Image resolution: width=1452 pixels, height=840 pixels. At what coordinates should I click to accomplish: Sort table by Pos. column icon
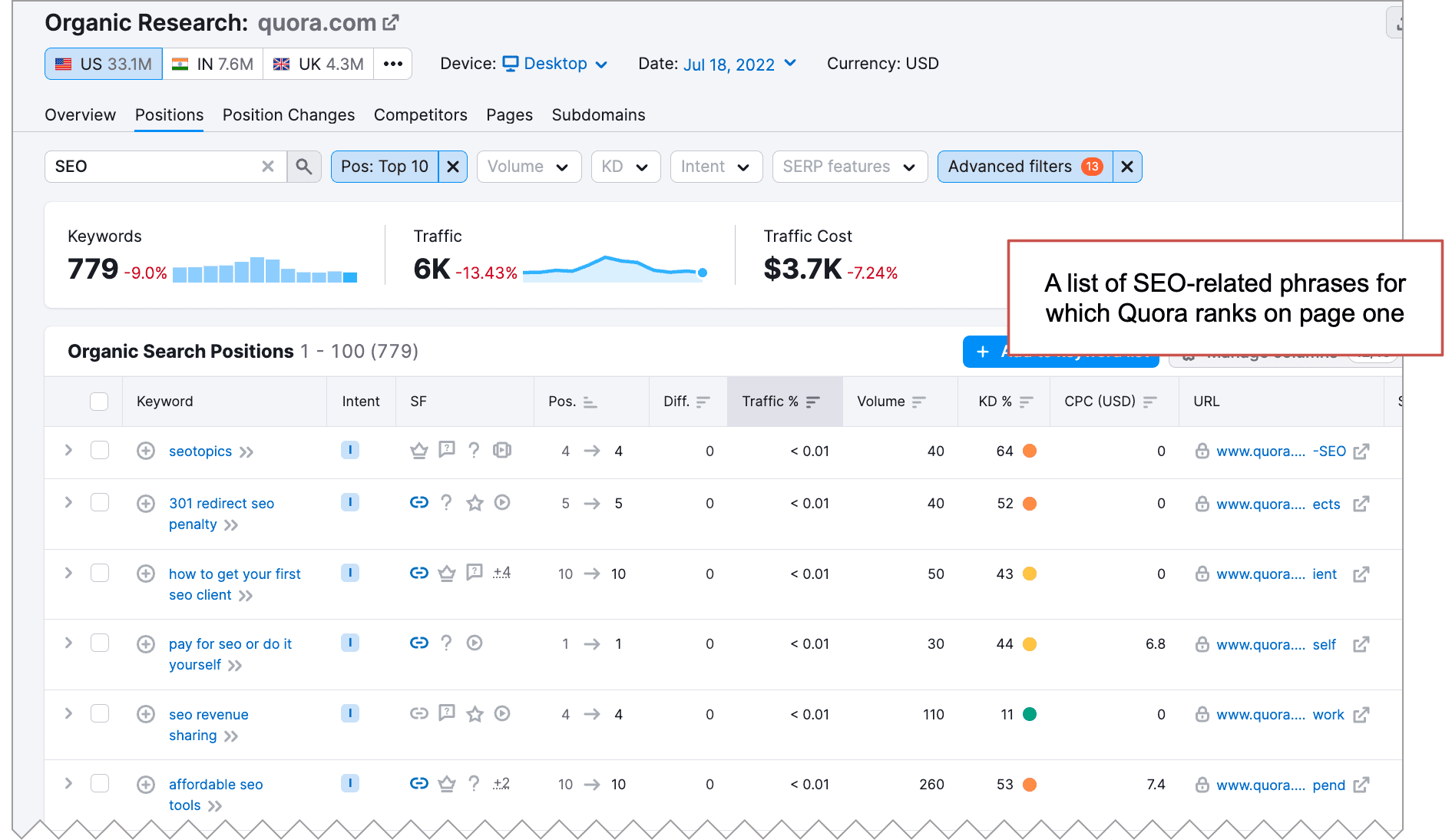(x=590, y=402)
